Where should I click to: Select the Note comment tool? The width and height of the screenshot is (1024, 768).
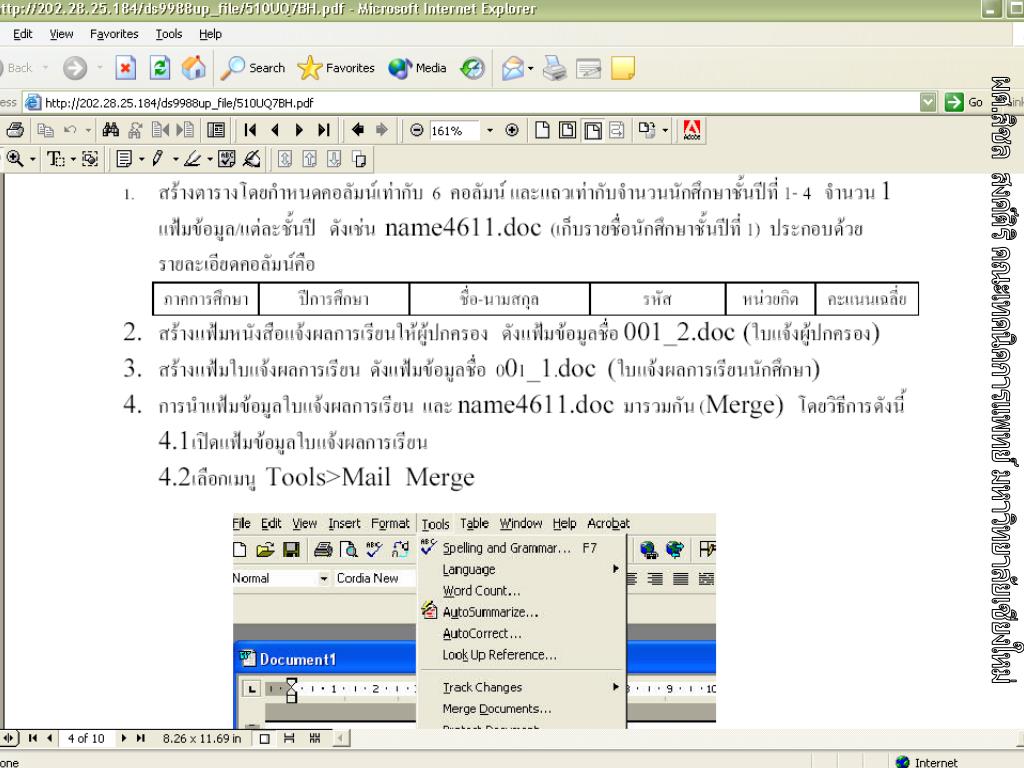pyautogui.click(x=124, y=159)
